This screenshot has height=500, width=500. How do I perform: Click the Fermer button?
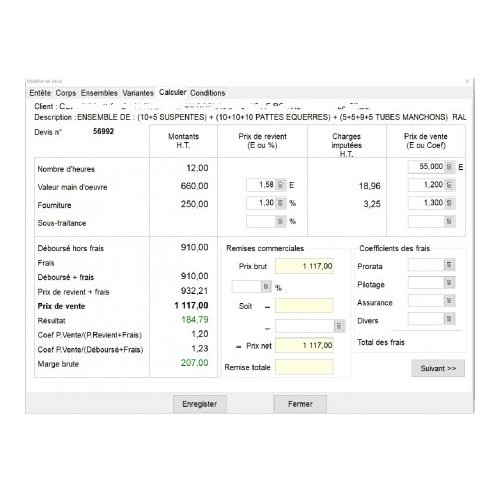coord(300,404)
